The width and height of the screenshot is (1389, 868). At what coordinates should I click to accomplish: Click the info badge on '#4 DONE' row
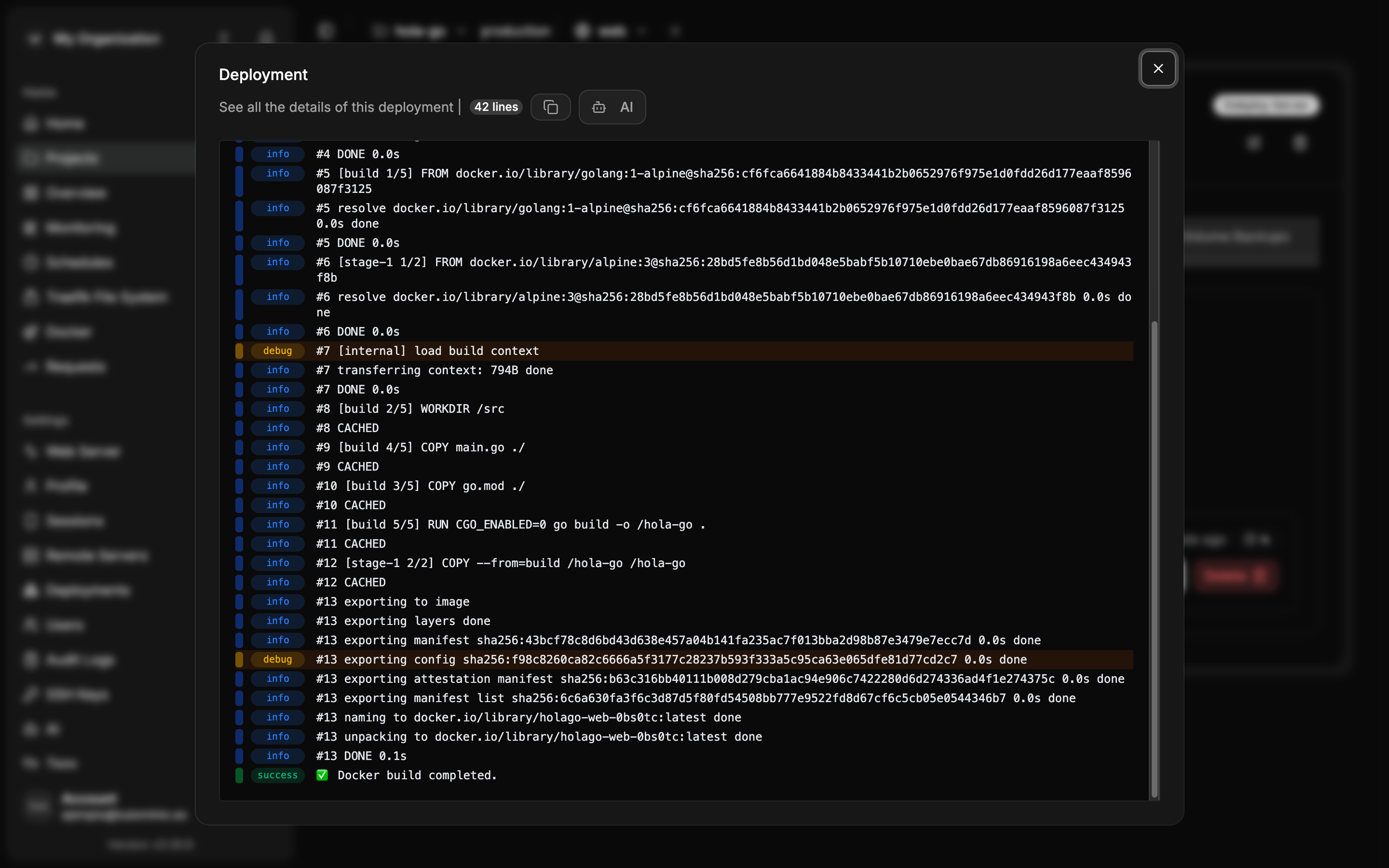[277, 154]
